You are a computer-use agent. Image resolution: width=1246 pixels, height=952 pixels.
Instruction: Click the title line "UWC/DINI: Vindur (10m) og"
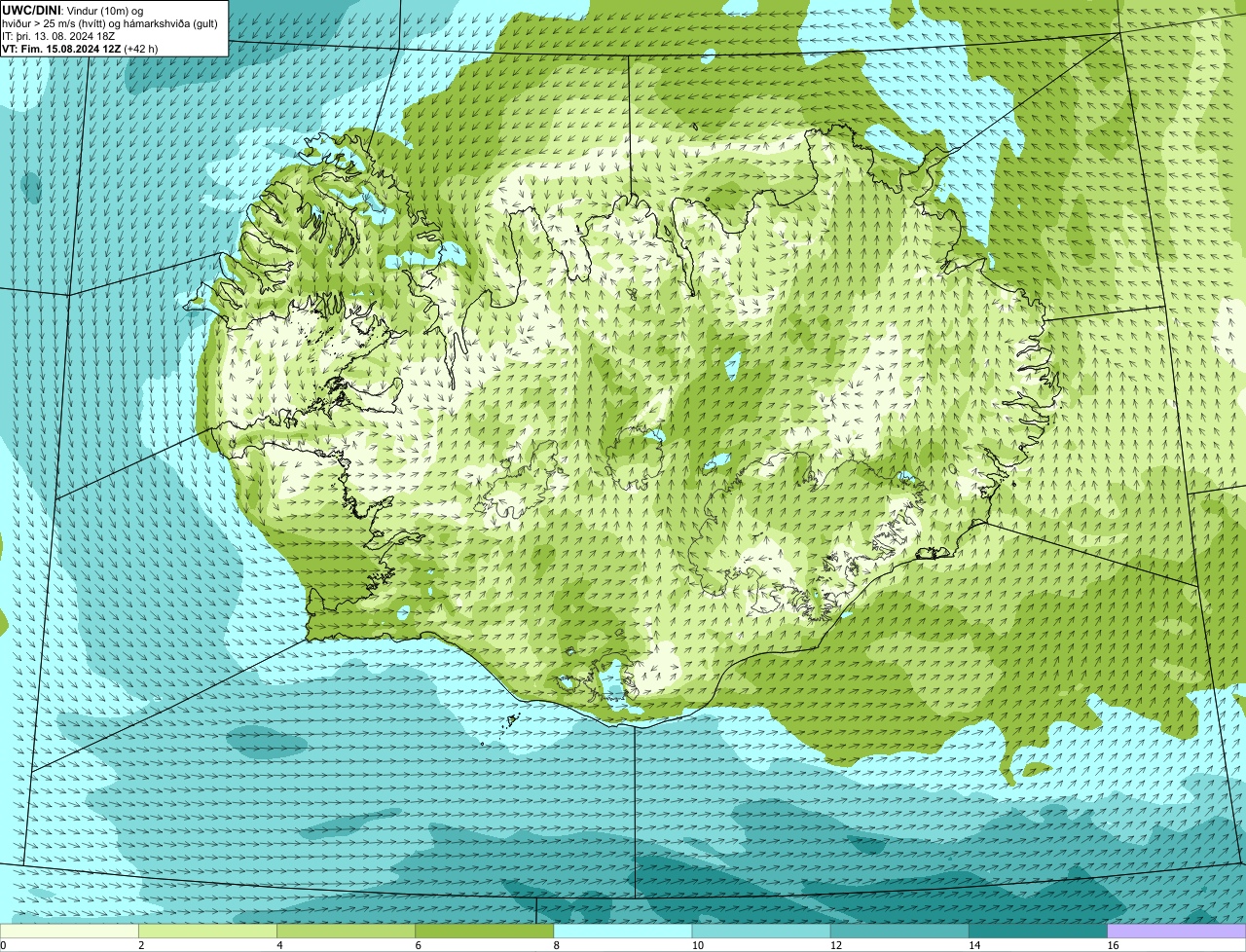coord(73,10)
